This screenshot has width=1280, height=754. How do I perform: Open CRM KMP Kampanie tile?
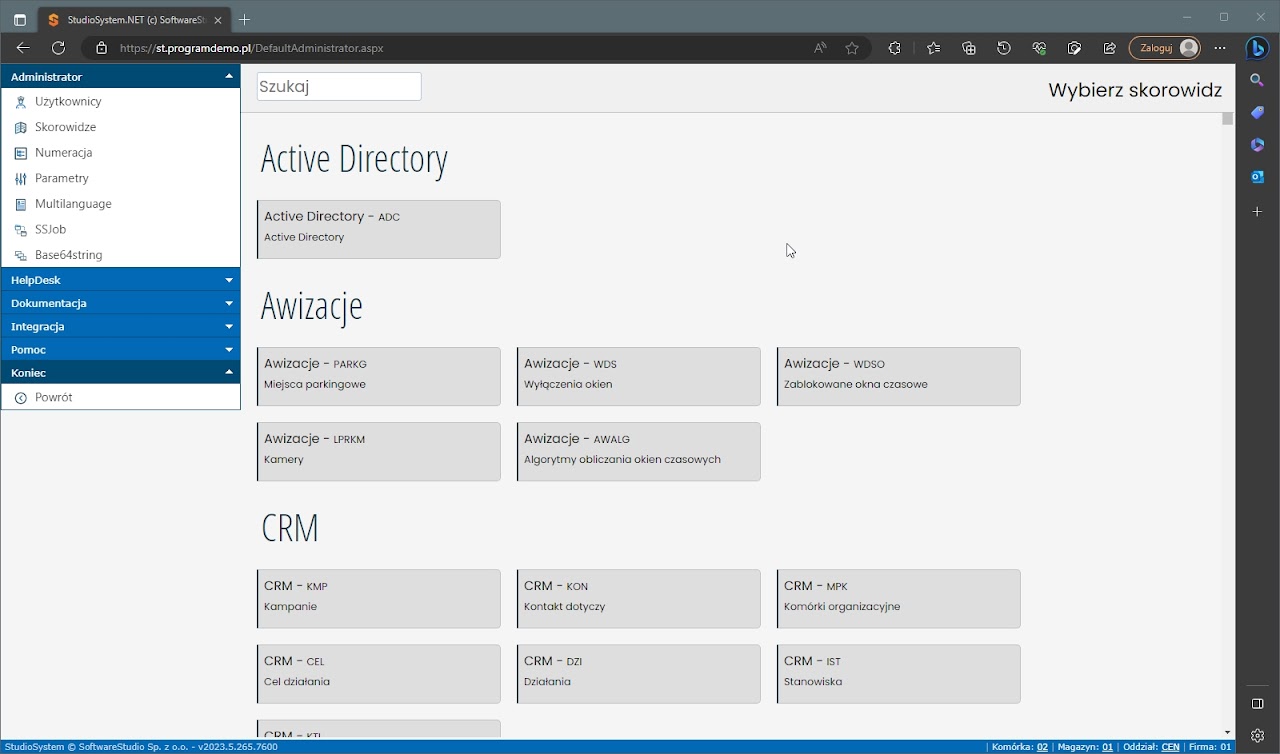379,598
